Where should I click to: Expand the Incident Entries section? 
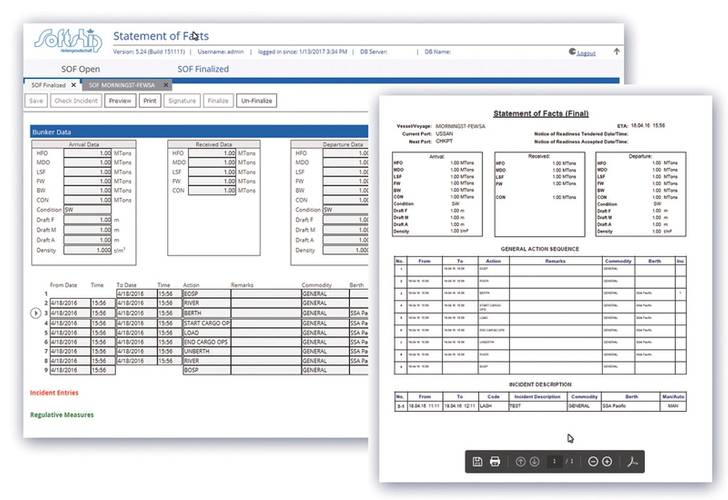tap(55, 392)
